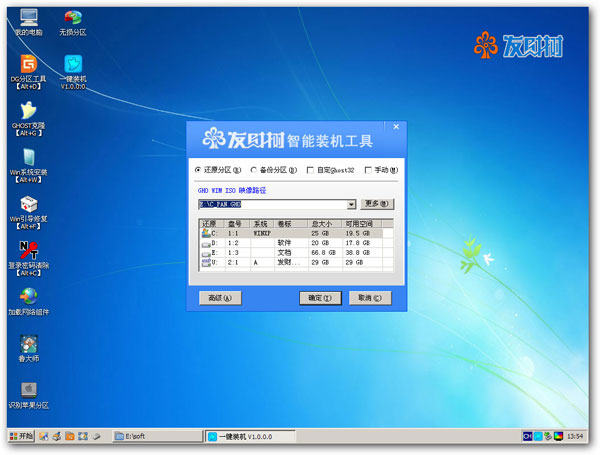Expand the image path dropdown arrow
Viewport: 600px width, 455px height.
(x=351, y=205)
